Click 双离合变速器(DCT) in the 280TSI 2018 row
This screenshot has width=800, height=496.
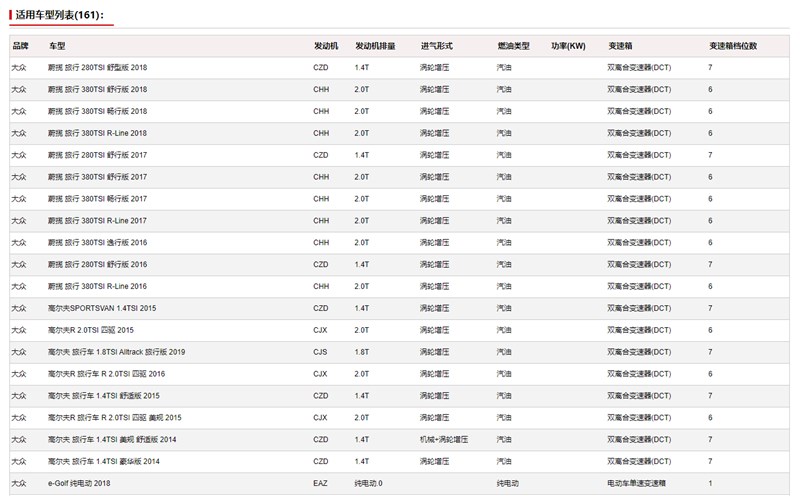(639, 67)
